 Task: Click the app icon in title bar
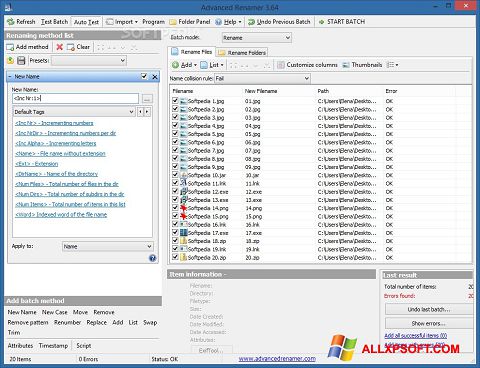pyautogui.click(x=9, y=6)
